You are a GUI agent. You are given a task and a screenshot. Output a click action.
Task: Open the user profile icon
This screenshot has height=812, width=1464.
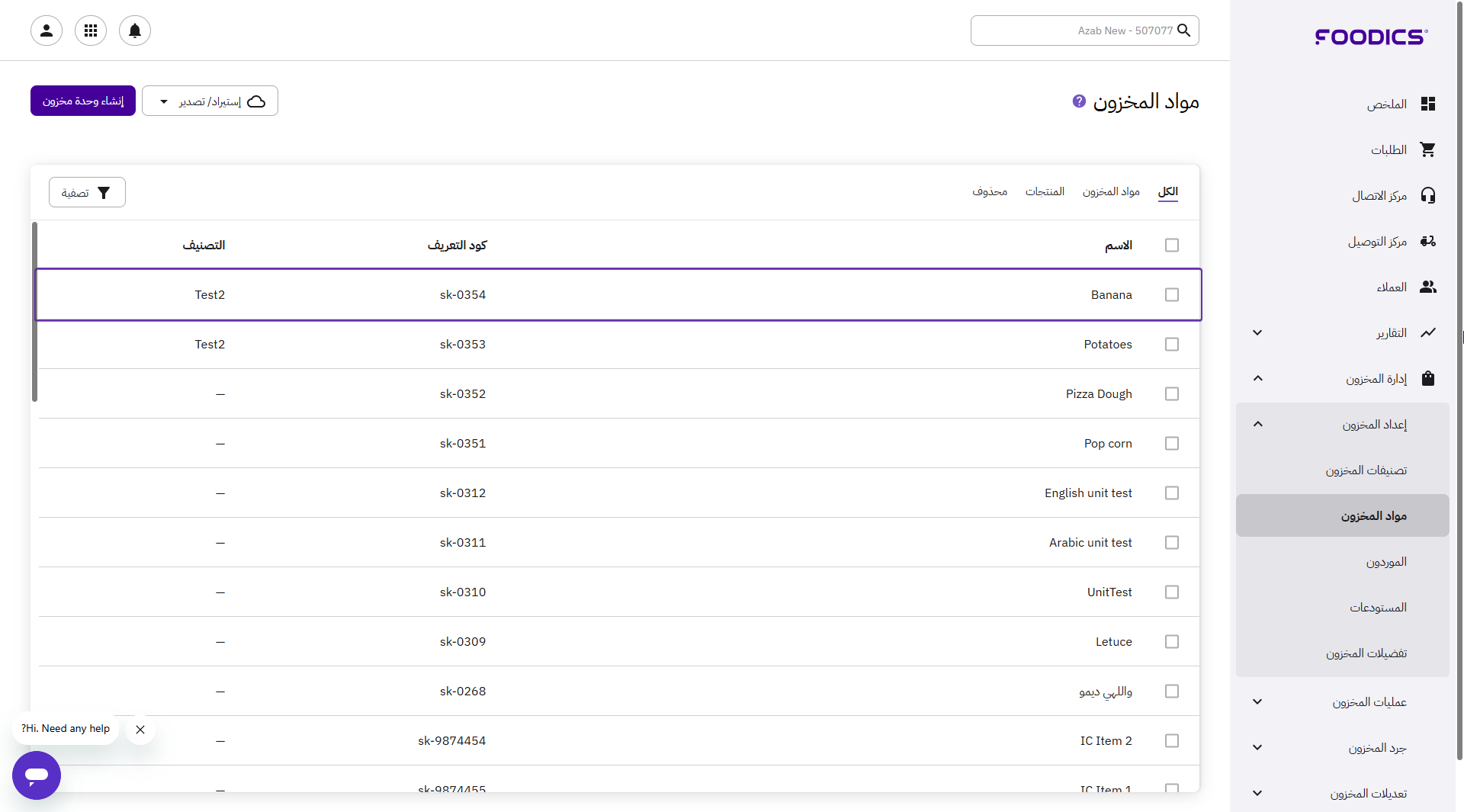pyautogui.click(x=47, y=30)
